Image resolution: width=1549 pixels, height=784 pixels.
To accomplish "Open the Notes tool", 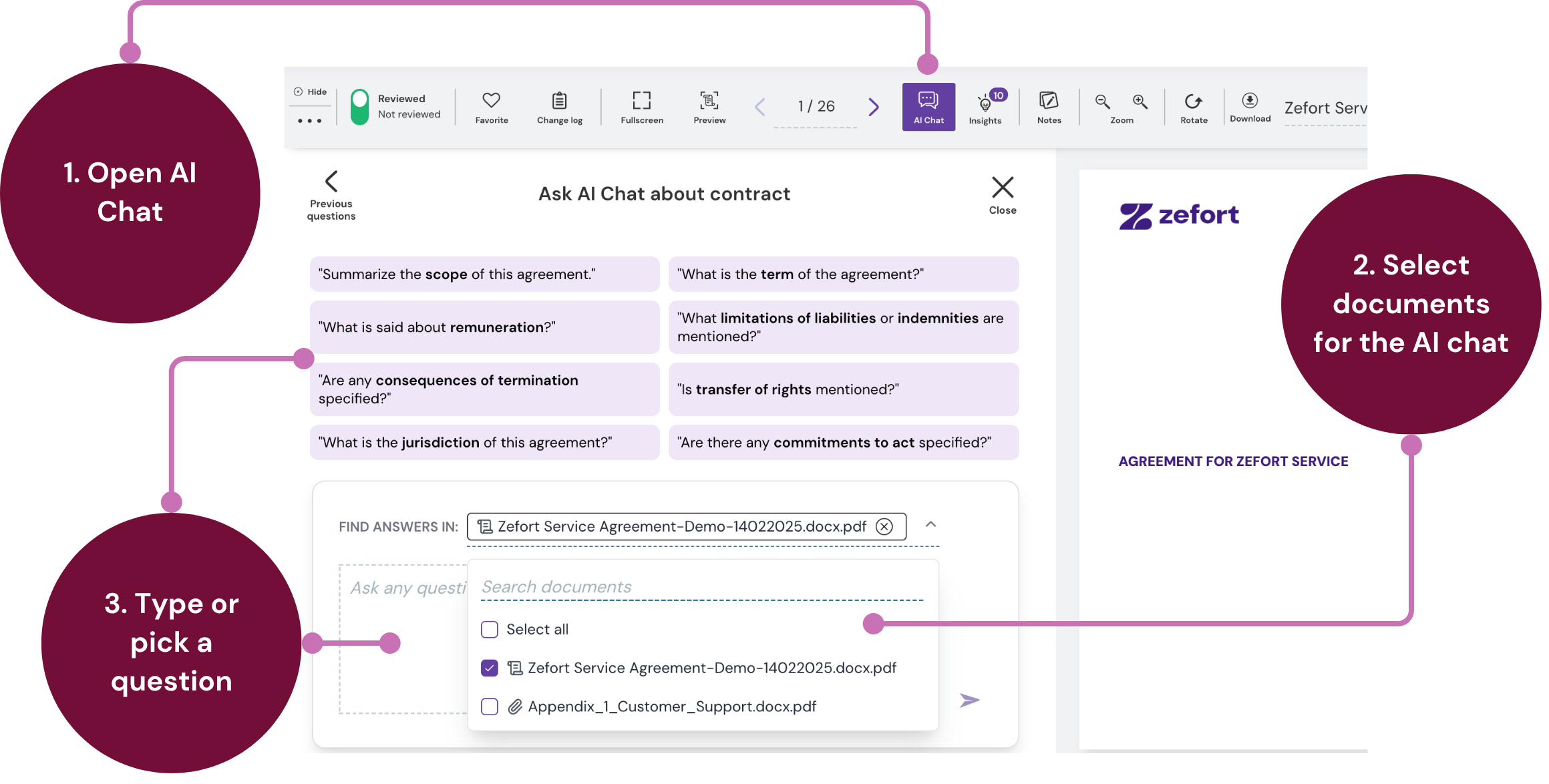I will point(1049,108).
